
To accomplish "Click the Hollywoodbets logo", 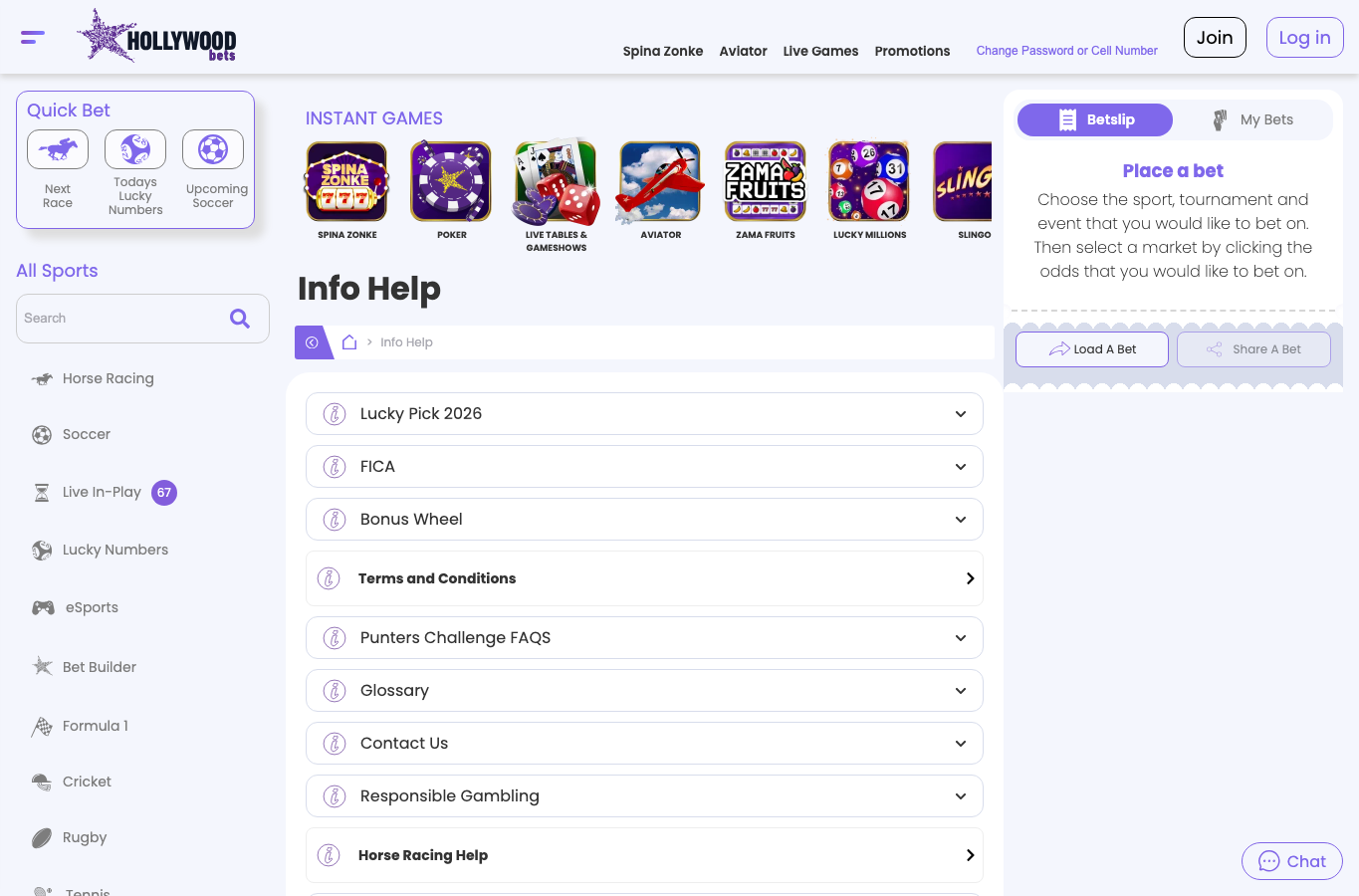I will point(157,37).
